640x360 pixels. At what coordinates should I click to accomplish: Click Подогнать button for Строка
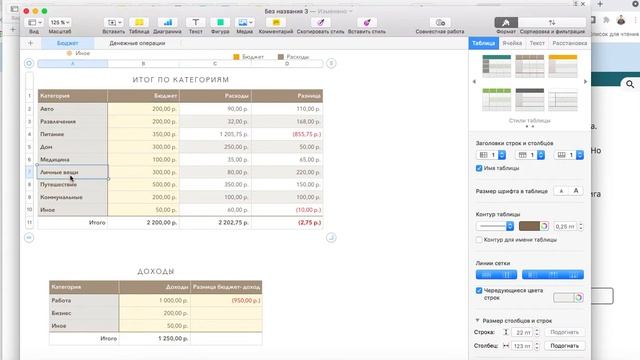(564, 333)
